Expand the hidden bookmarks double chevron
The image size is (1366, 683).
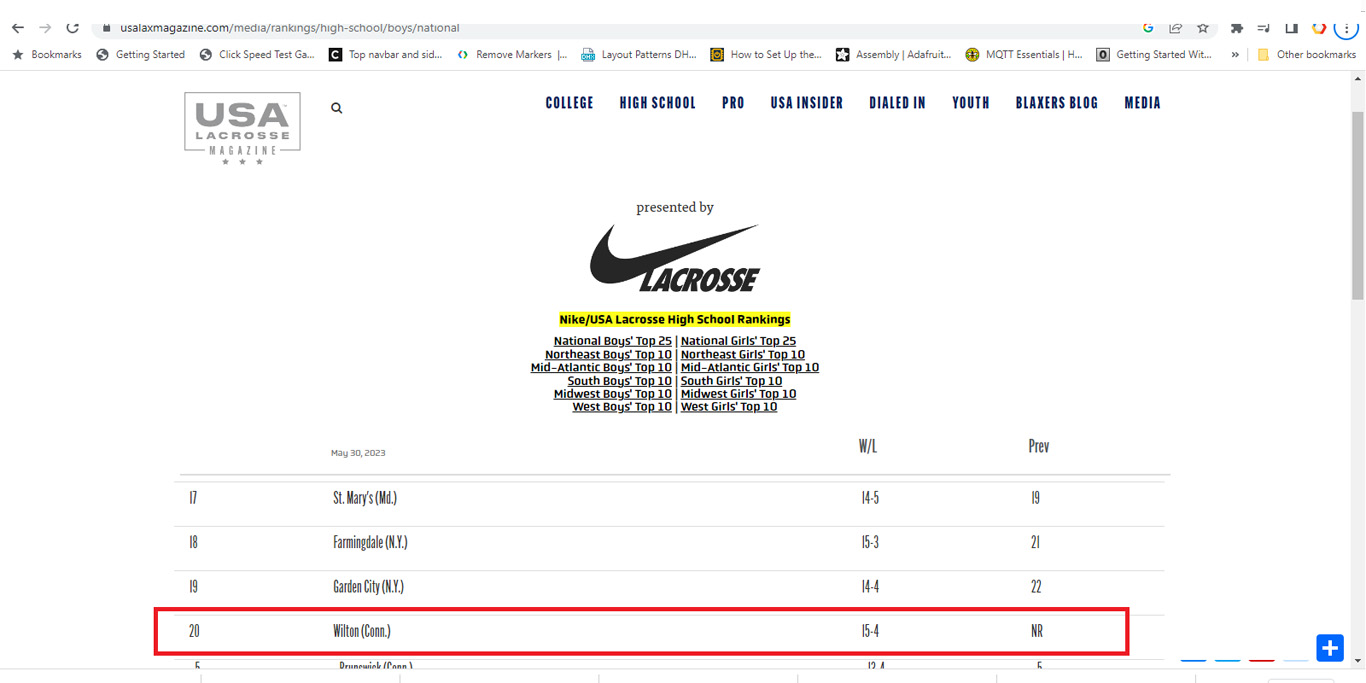(1235, 55)
